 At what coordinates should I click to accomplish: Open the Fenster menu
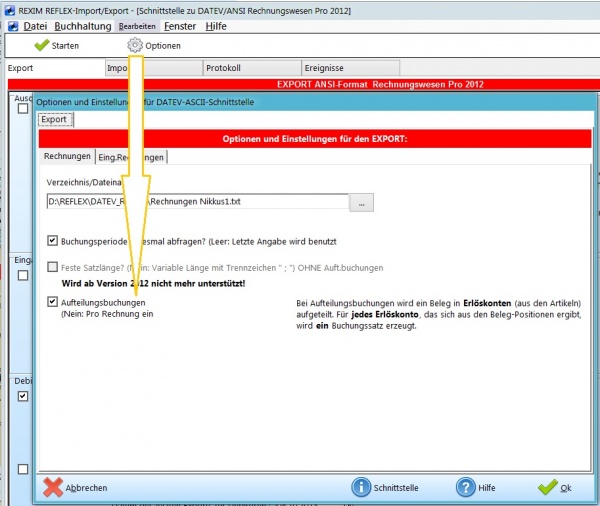pos(180,26)
